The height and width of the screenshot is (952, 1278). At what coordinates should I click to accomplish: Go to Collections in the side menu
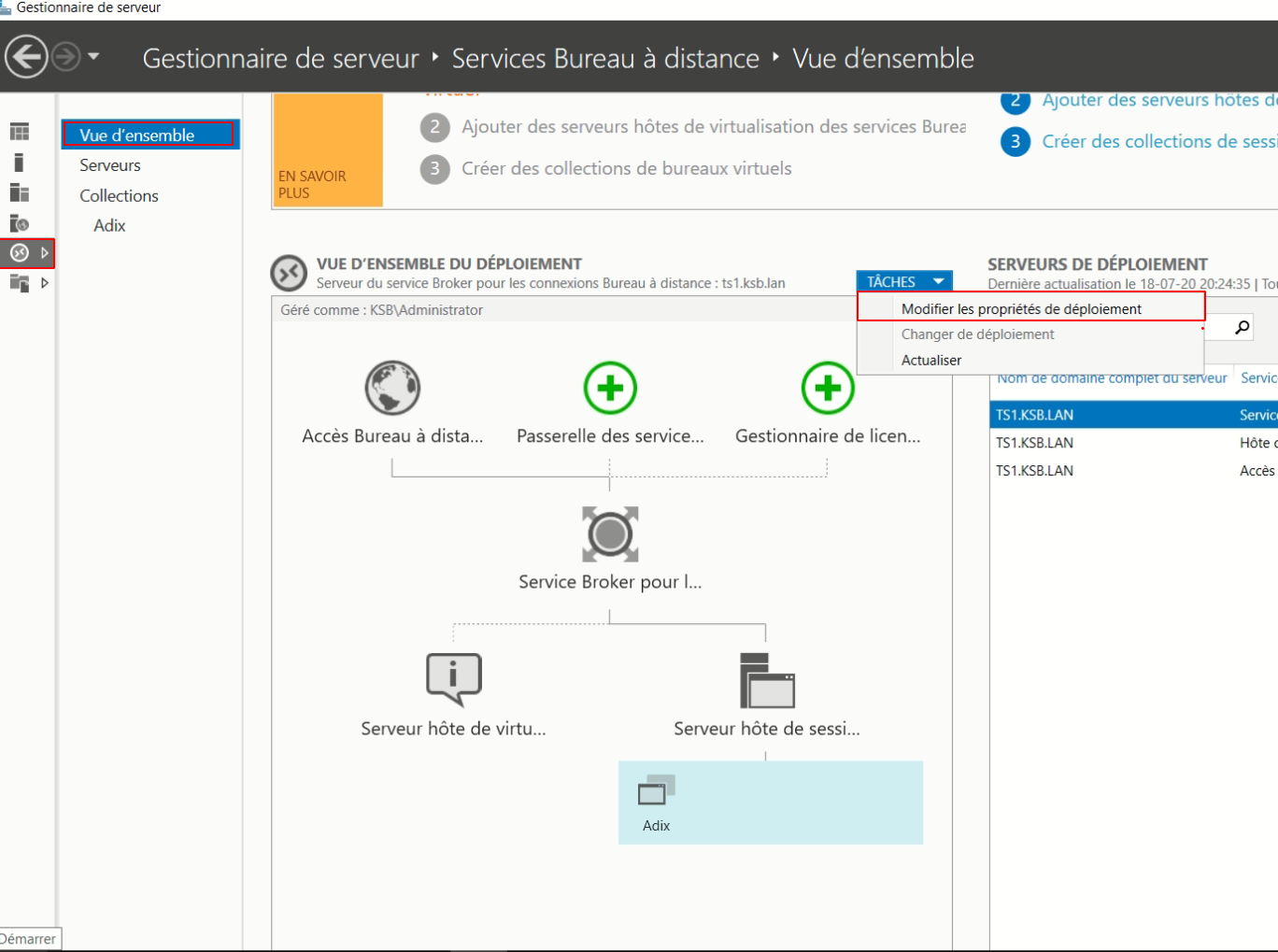[119, 195]
